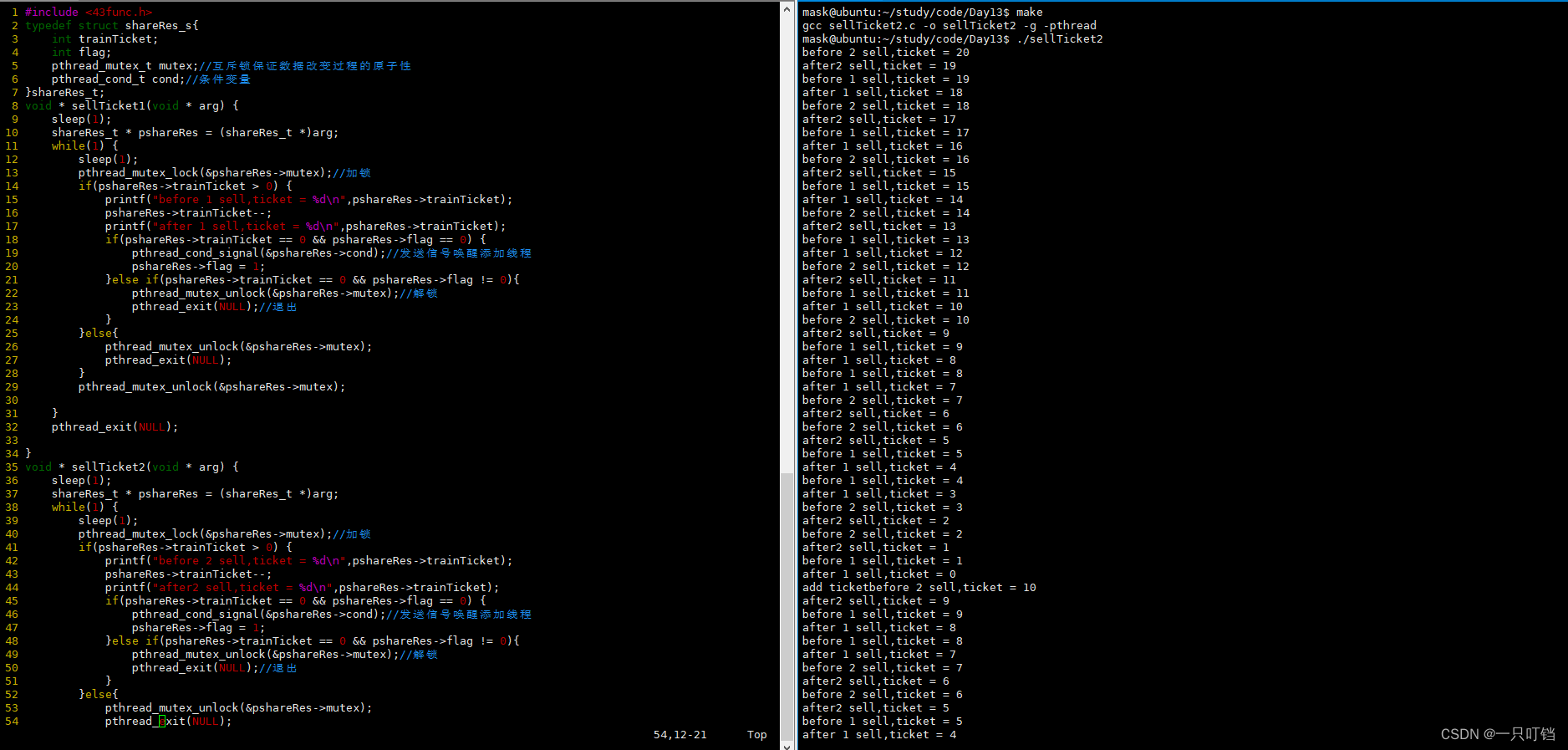Click the 'gcc sellTicket2.c -o sellTicket2' output line
1568x750 pixels.
pos(949,25)
